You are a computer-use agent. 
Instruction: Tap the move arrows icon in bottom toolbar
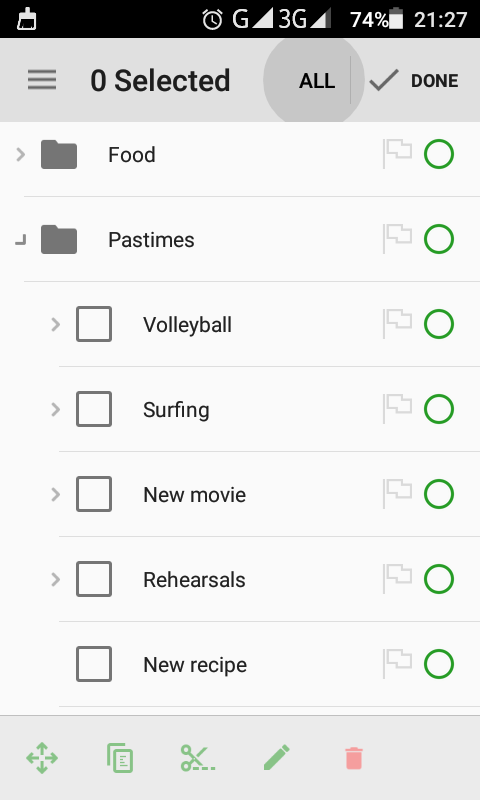point(42,758)
